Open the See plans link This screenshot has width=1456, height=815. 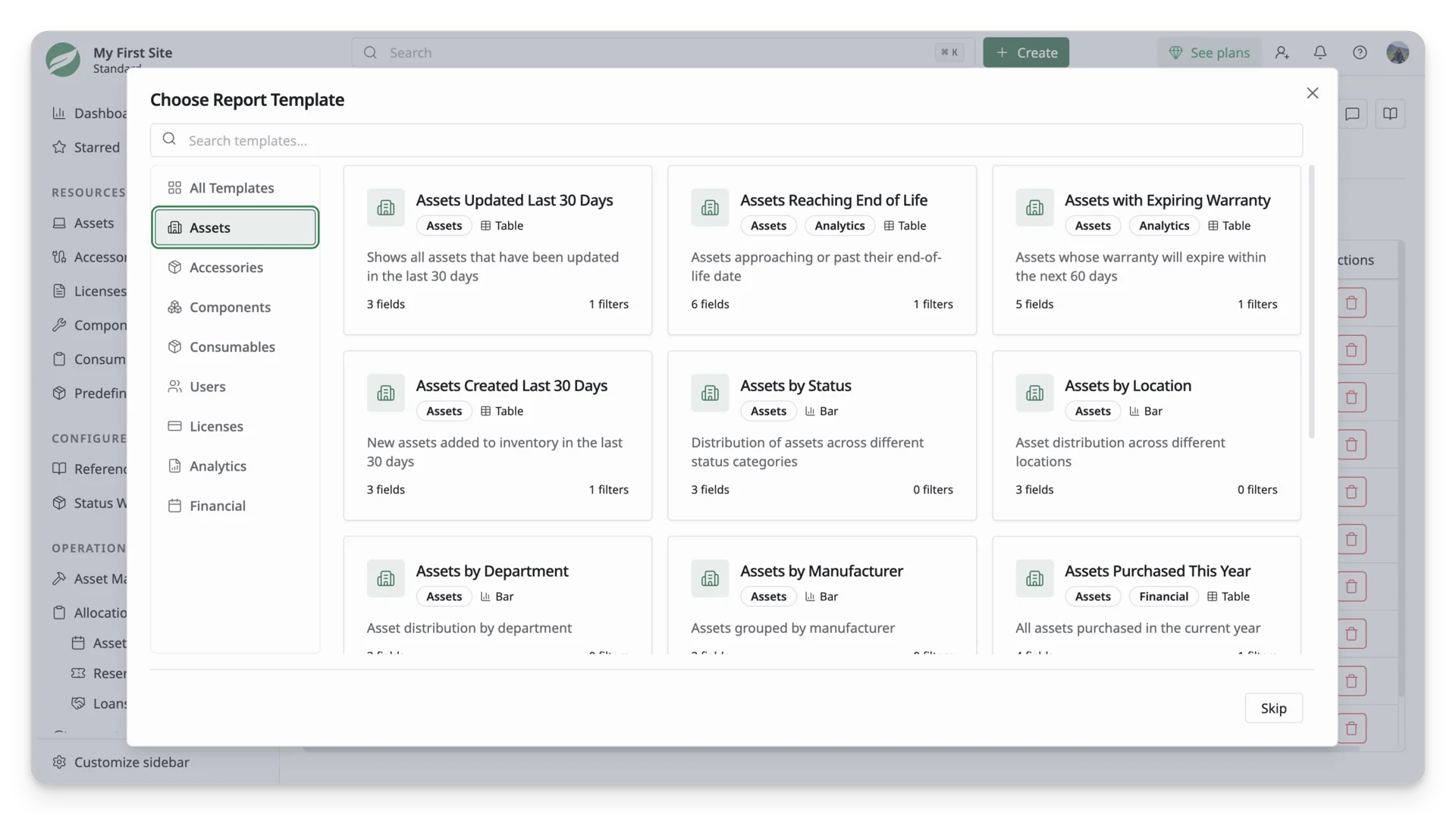[1209, 52]
